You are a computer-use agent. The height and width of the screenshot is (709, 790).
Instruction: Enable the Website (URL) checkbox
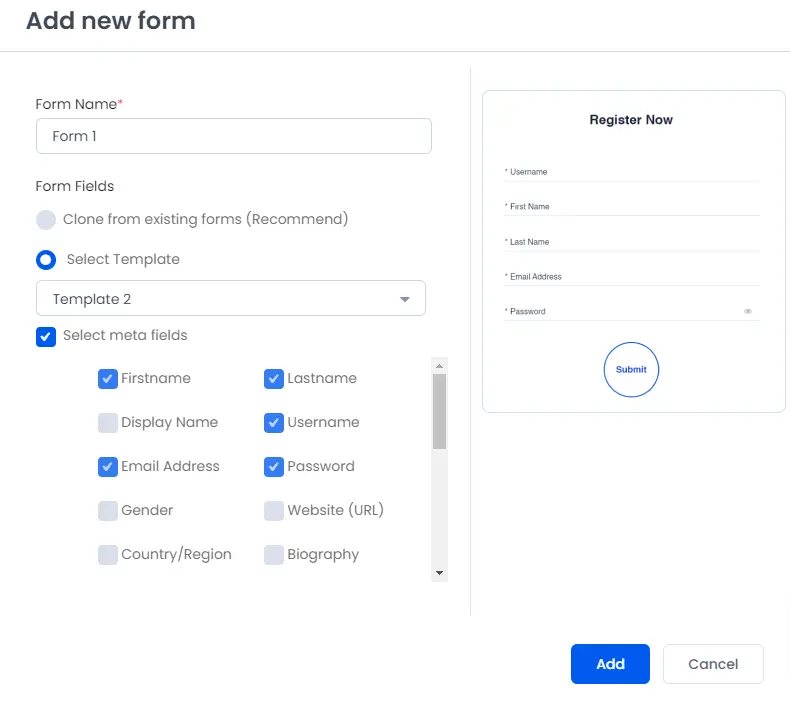pos(274,511)
